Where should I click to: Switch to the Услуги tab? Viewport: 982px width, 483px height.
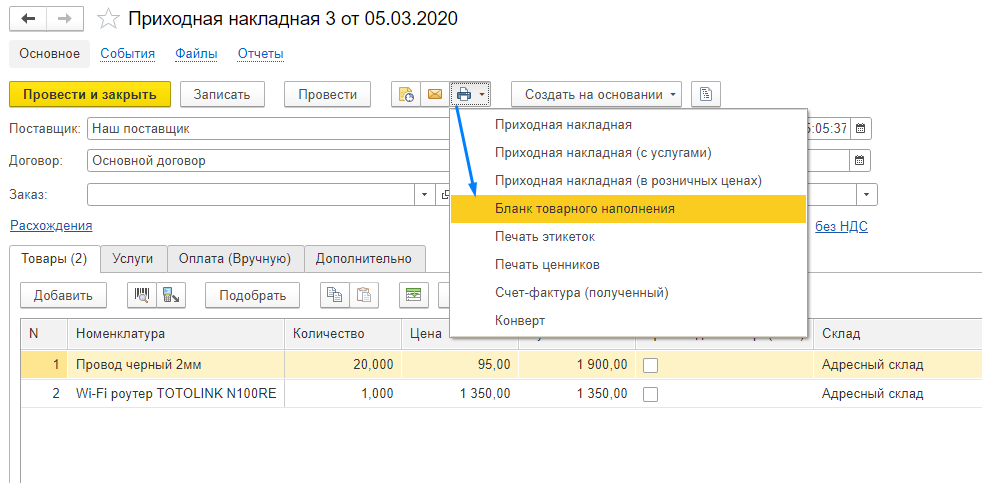[134, 259]
